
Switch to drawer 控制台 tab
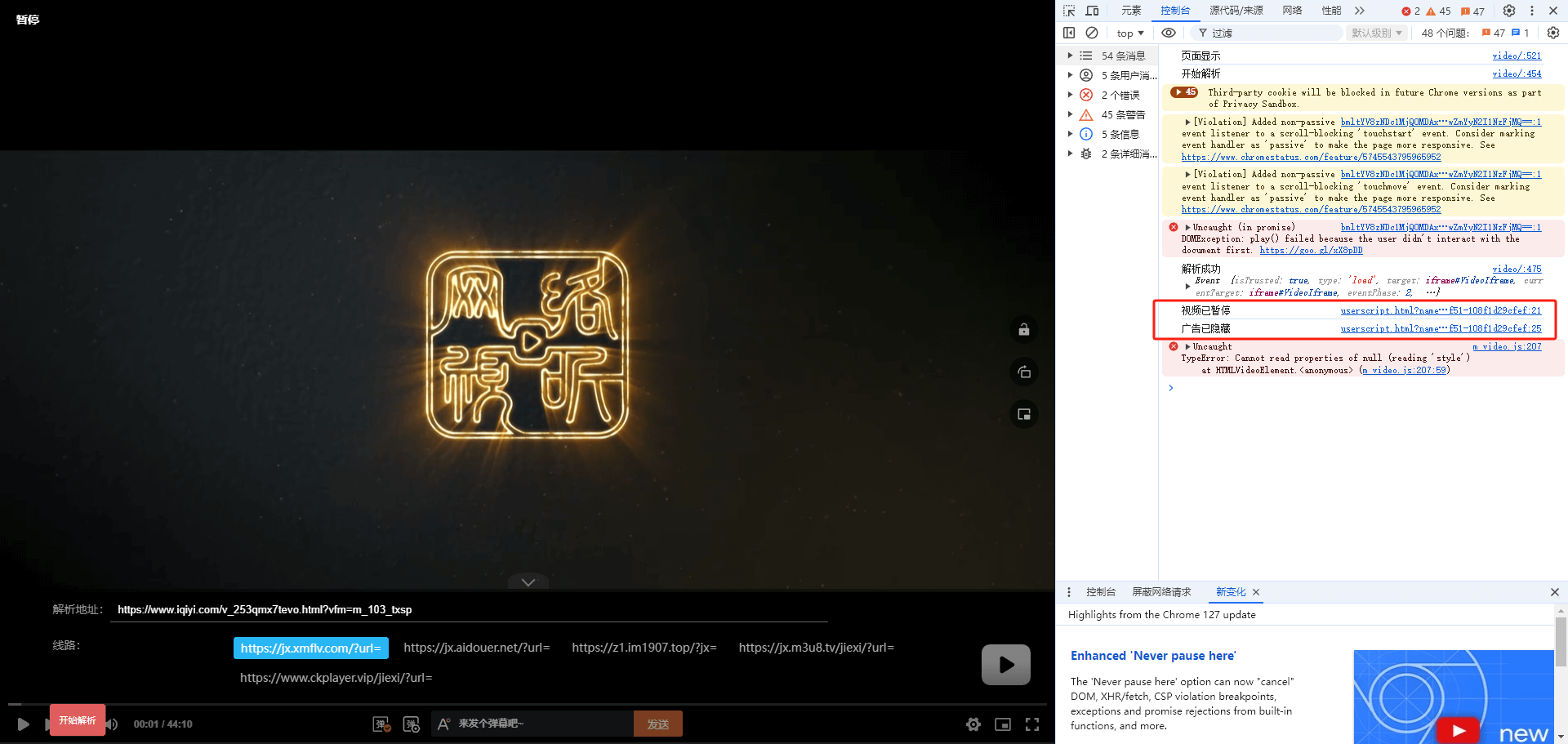click(1101, 592)
